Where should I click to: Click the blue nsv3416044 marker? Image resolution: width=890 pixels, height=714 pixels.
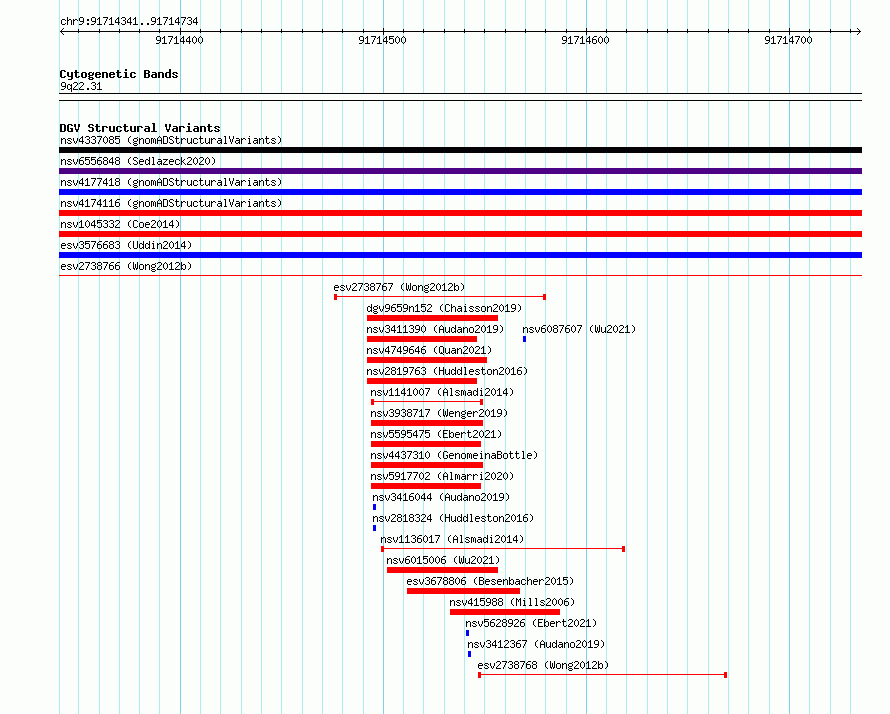click(x=375, y=507)
